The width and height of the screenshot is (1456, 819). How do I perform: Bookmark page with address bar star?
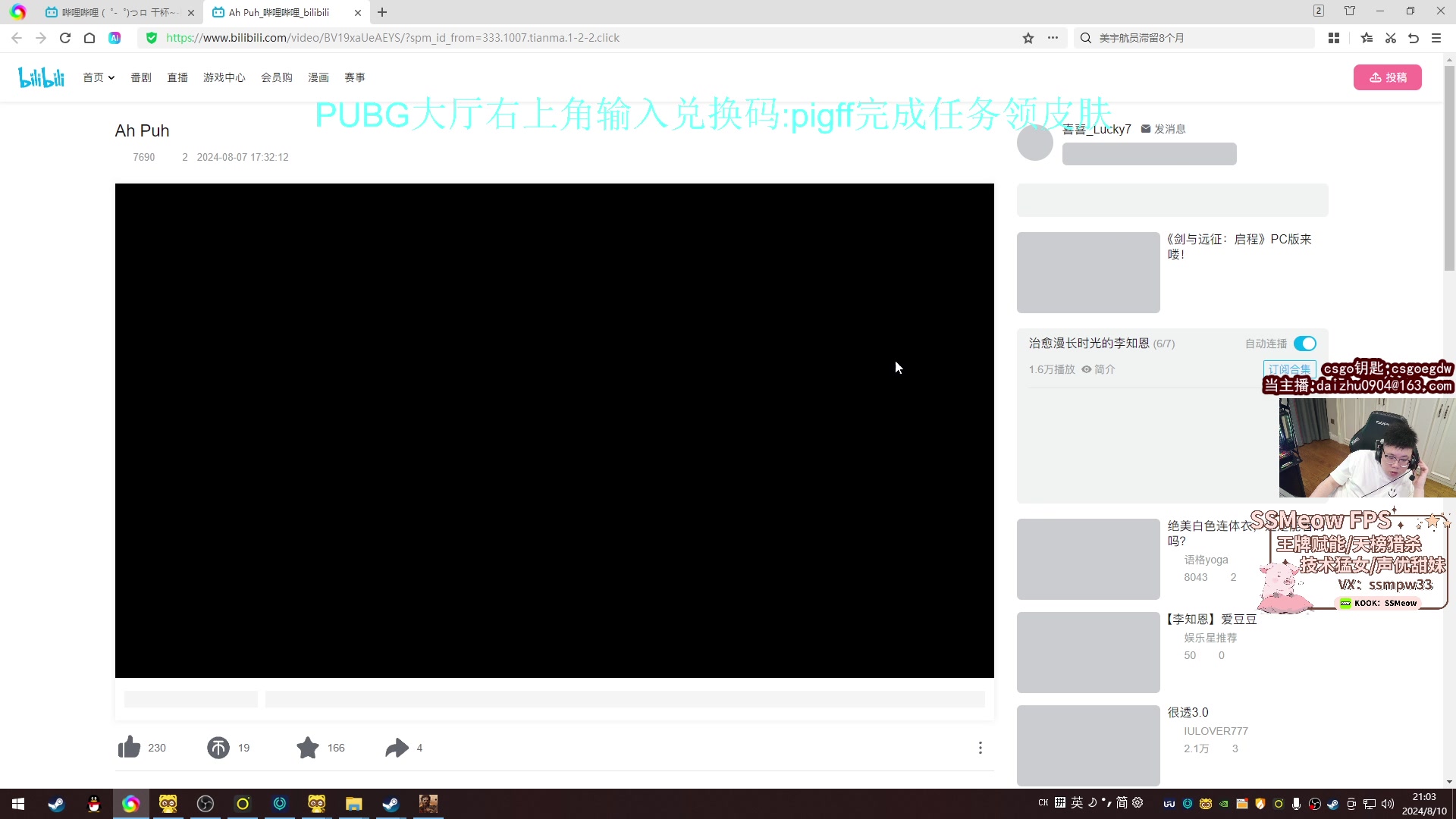point(1028,38)
